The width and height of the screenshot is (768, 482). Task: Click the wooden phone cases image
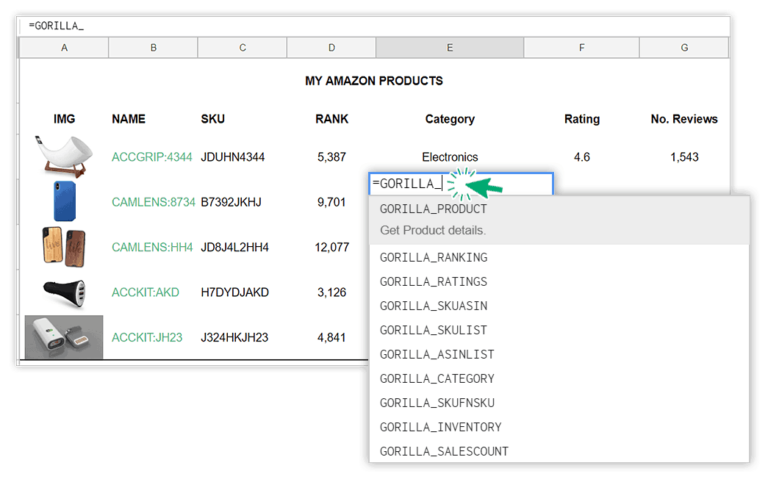pyautogui.click(x=65, y=246)
